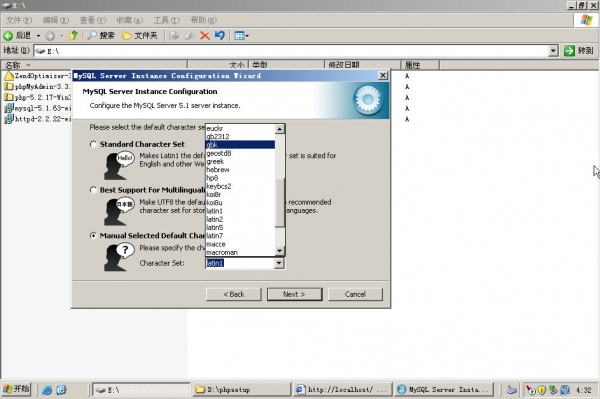This screenshot has width=600, height=399.
Task: Select koi8u in the dropdown
Action: tap(240, 203)
